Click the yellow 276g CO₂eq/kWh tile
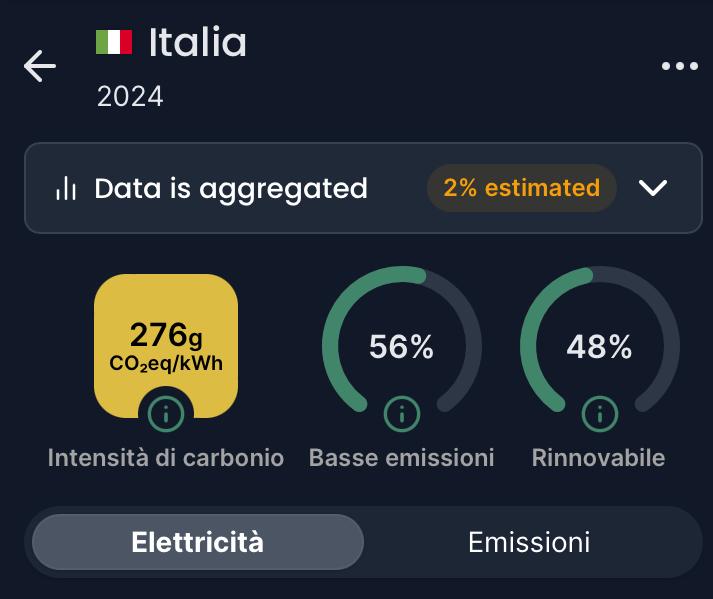 166,346
